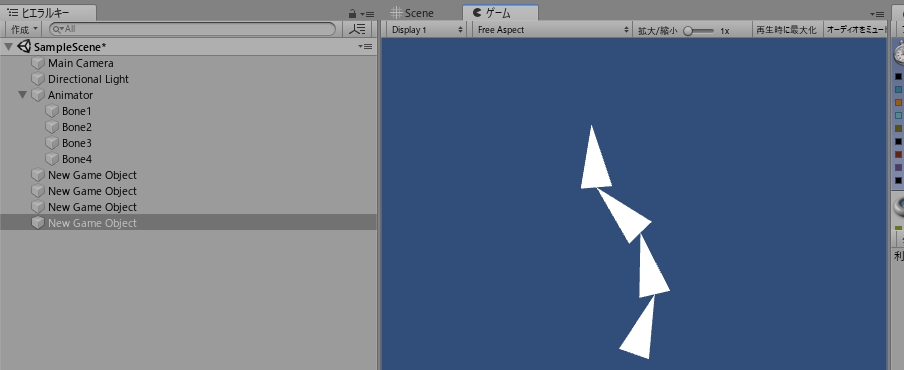Image resolution: width=904 pixels, height=370 pixels.
Task: Click the cube icon of Bone2
Action: pyautogui.click(x=52, y=127)
